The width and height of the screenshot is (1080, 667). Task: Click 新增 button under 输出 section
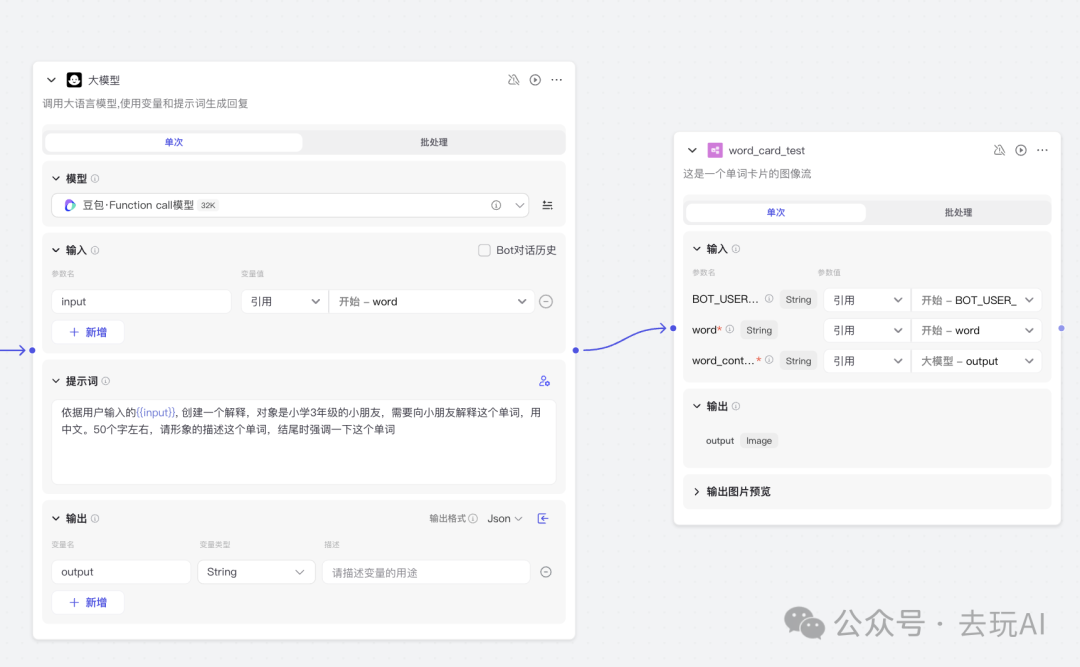[x=88, y=602]
